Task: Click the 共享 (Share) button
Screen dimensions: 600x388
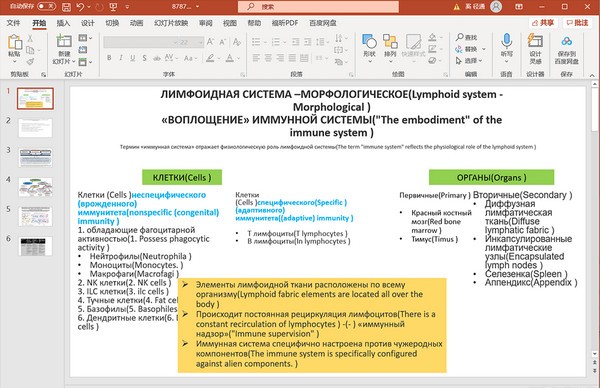Action: pos(543,23)
